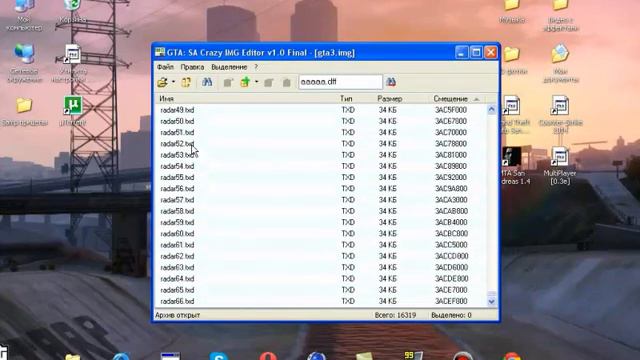The height and width of the screenshot is (360, 640).
Task: Click the binoculars Find icon left of toolbar
Action: [x=207, y=82]
